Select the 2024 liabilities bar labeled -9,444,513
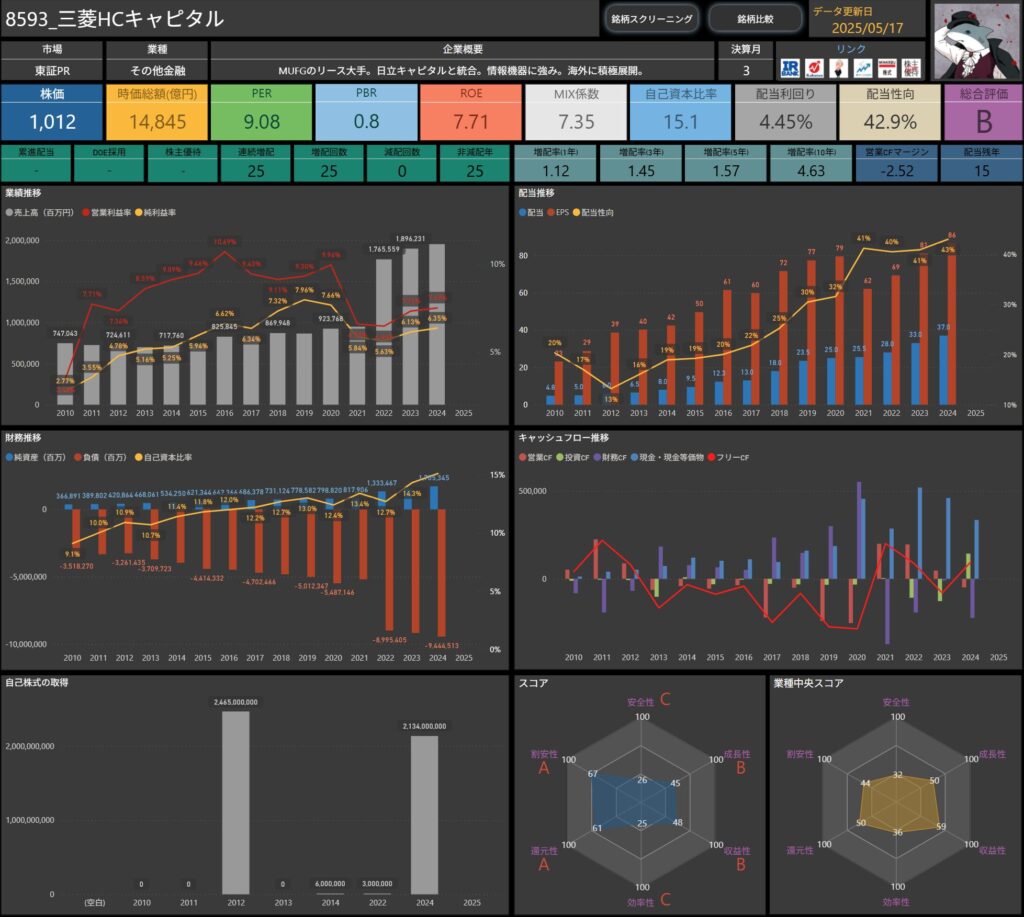This screenshot has height=917, width=1024. [x=441, y=572]
